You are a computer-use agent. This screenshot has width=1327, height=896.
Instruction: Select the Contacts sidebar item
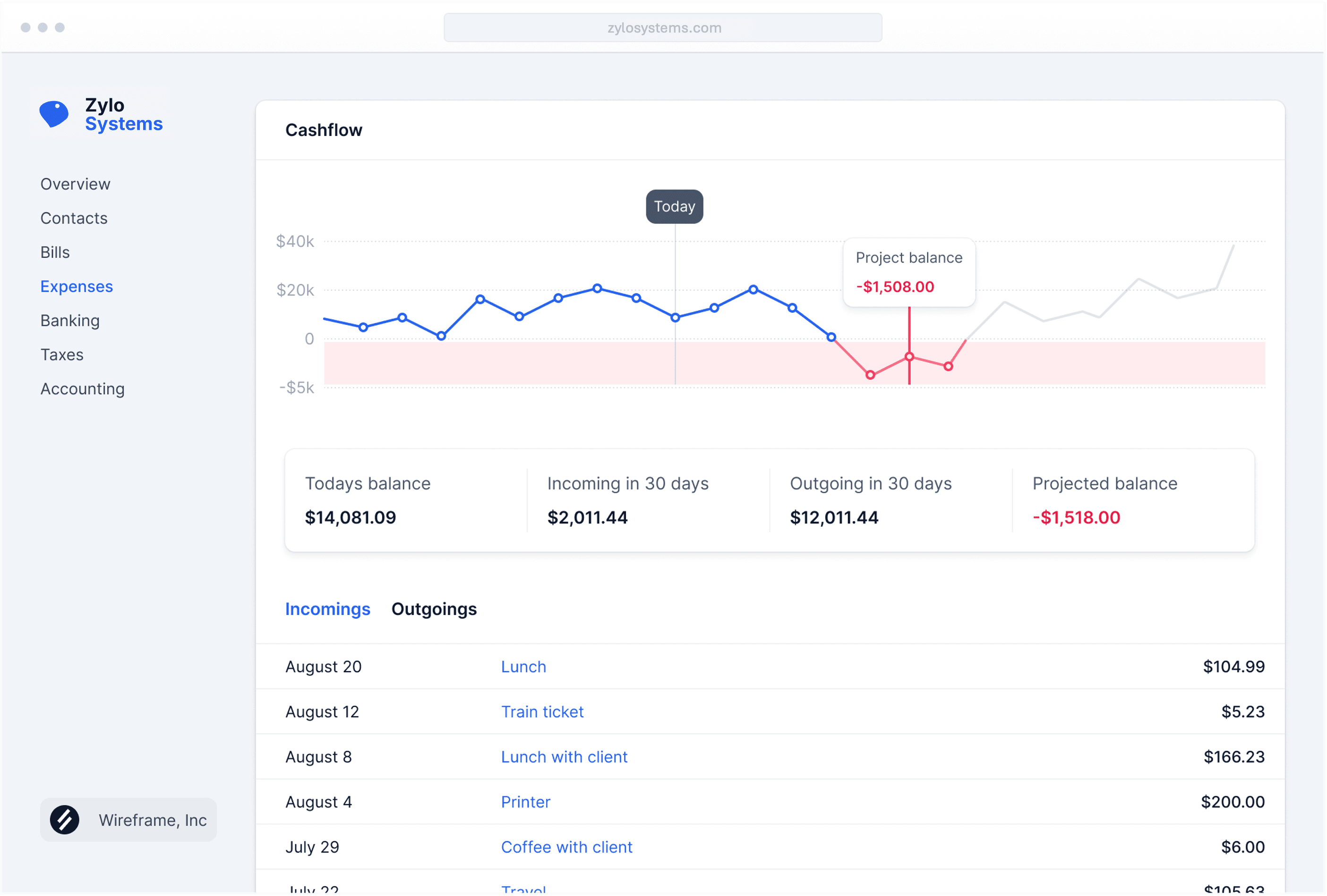(x=74, y=217)
